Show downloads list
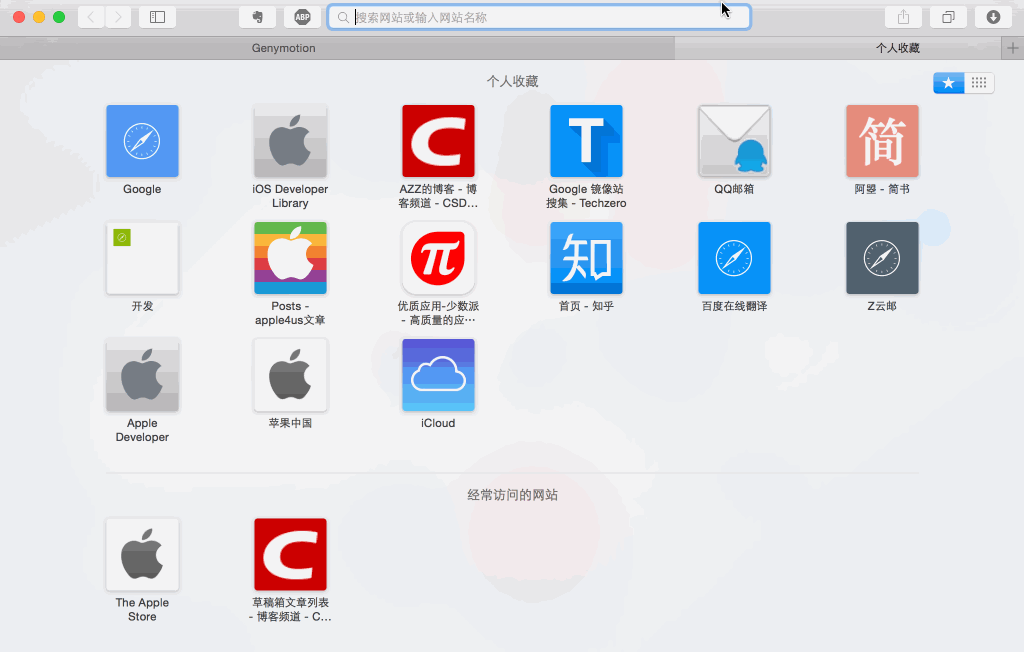Screen dimensions: 1024x652 993,17
